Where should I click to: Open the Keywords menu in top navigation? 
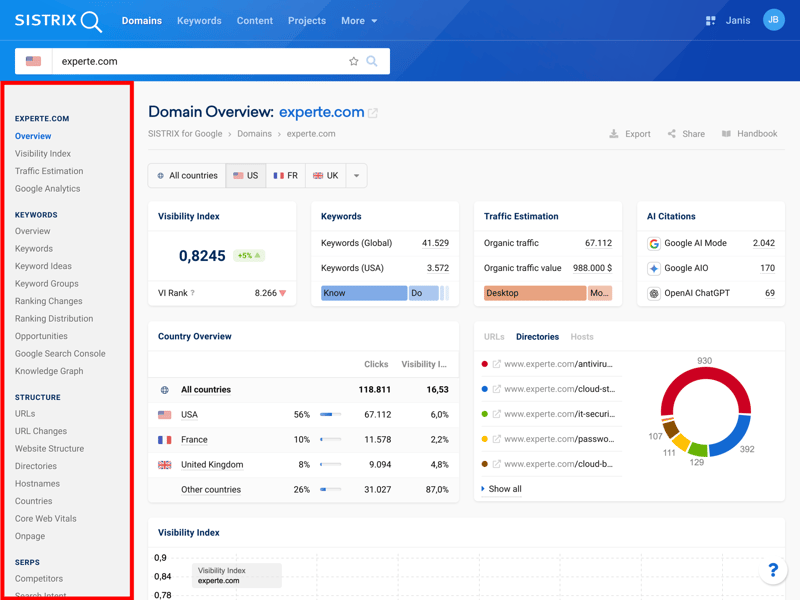(x=199, y=20)
